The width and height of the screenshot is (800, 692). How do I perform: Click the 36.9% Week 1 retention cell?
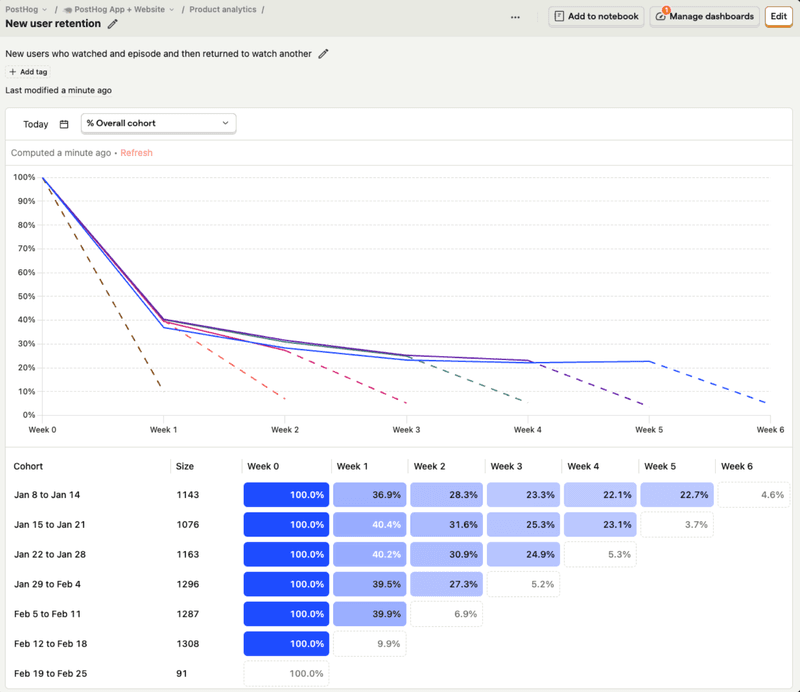click(x=369, y=495)
